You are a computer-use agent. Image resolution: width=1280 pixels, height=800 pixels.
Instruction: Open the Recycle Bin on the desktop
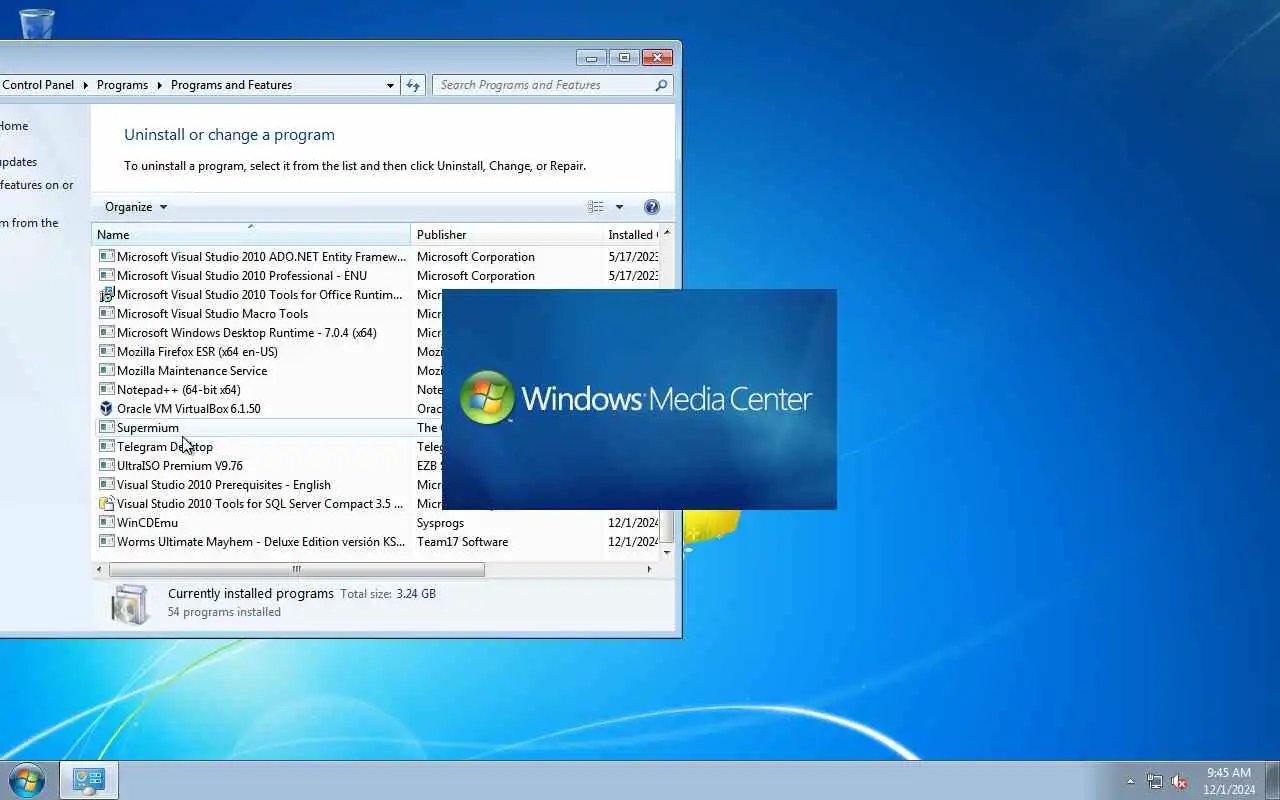(x=36, y=22)
